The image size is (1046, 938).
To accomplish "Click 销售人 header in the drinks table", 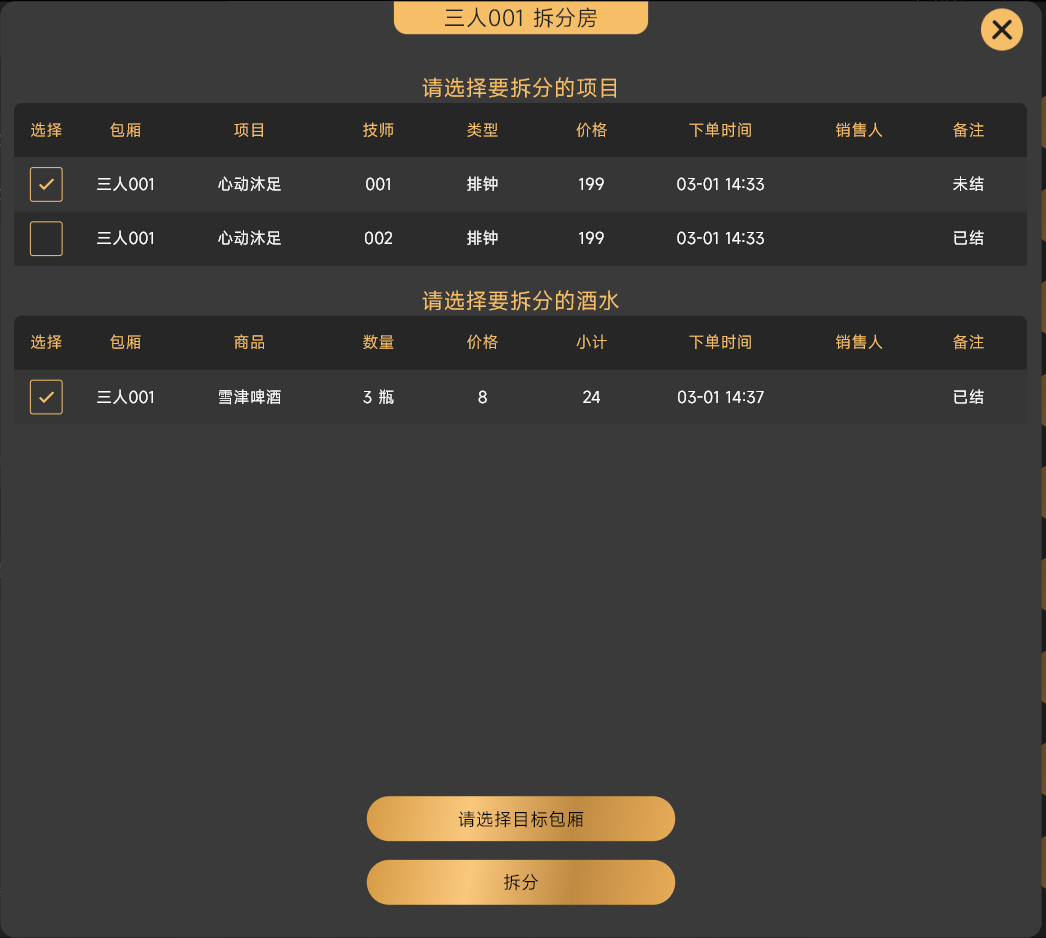I will click(859, 342).
